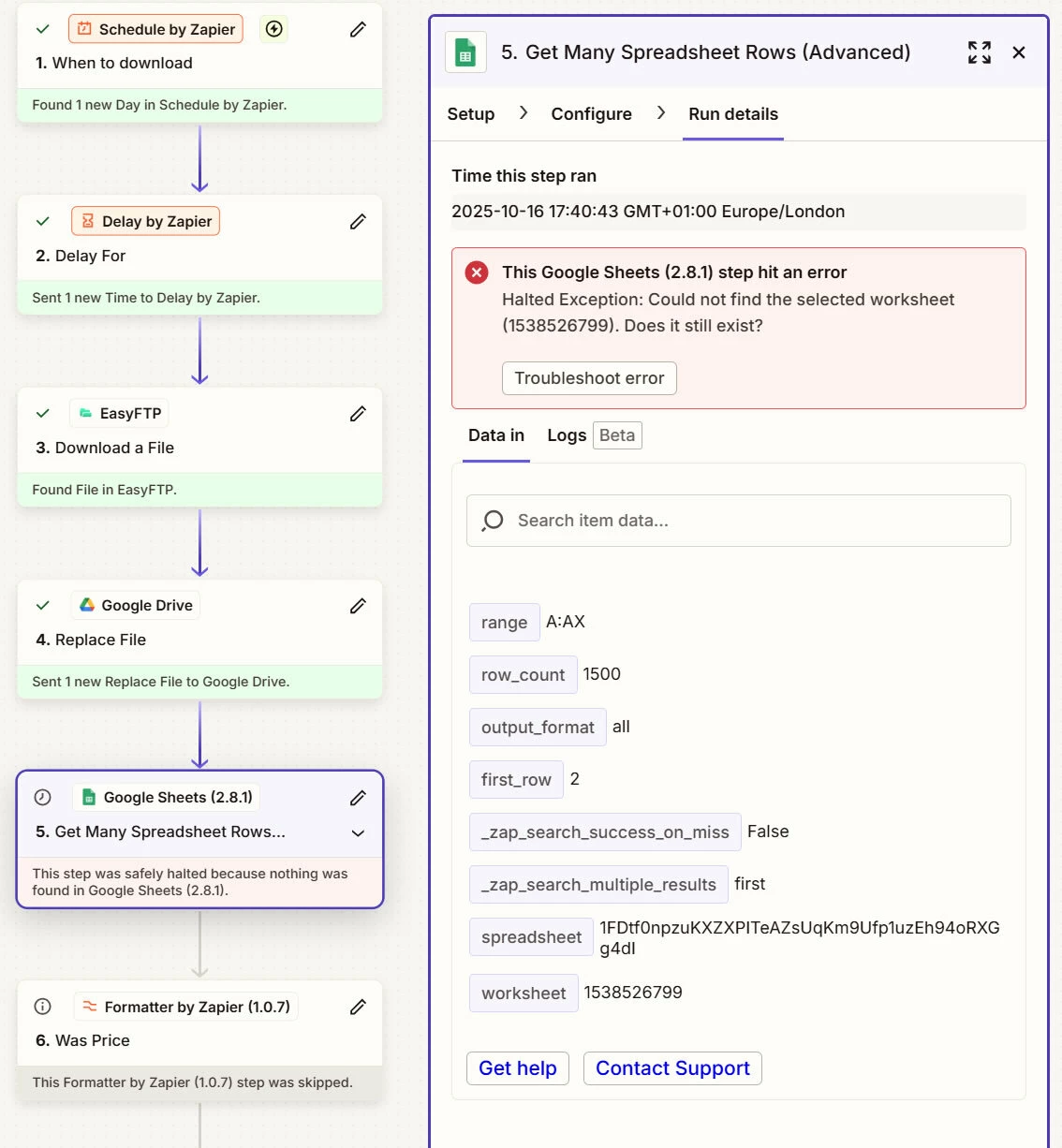Edit the Delay by Zapier step pencil
This screenshot has height=1148, width=1062.
tap(358, 222)
